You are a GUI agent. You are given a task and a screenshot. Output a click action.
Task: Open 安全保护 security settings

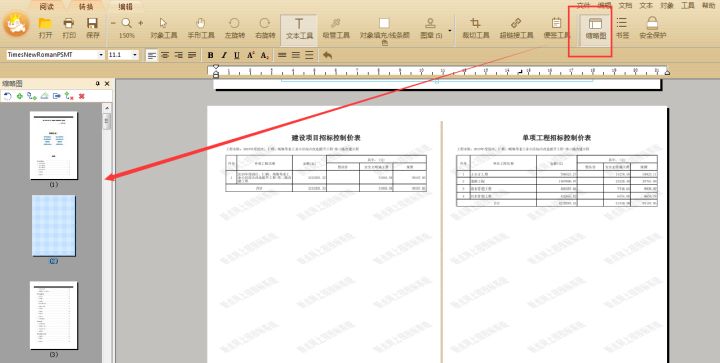click(x=652, y=28)
